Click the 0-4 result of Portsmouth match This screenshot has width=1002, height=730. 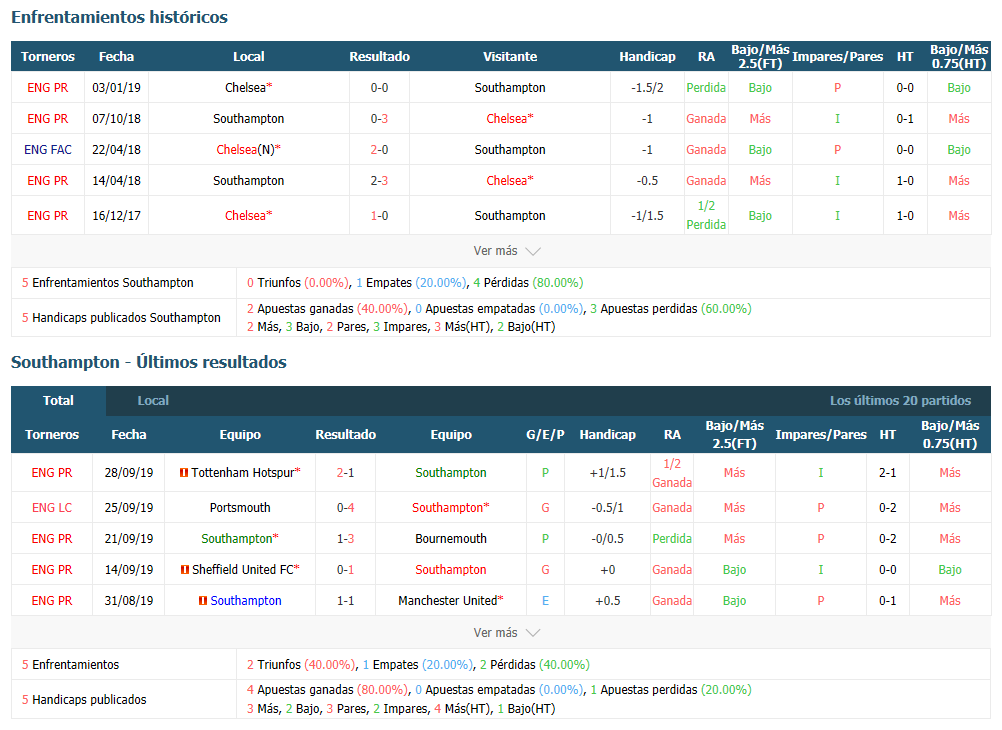(346, 508)
